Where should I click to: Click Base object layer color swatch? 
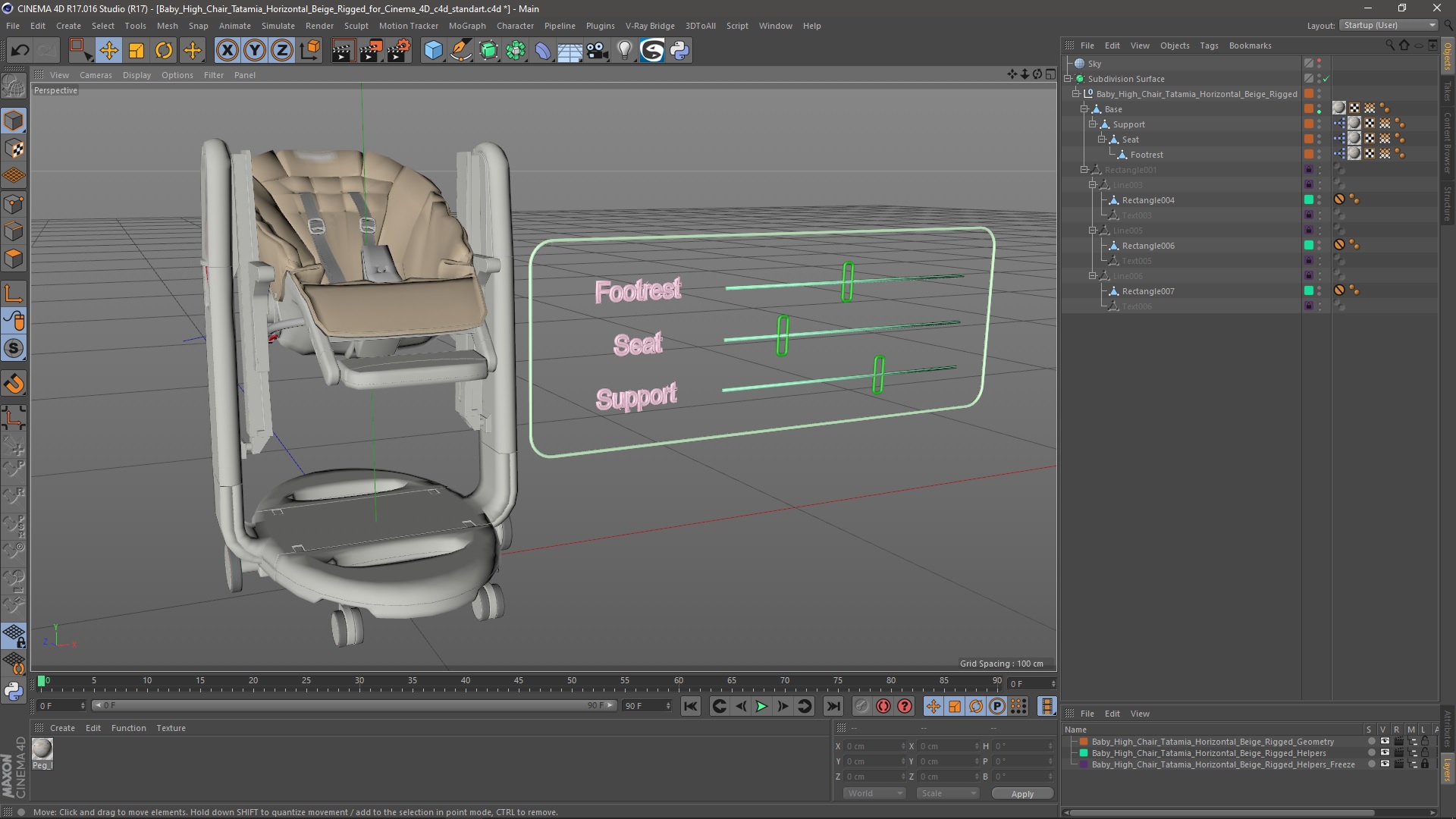[1308, 109]
